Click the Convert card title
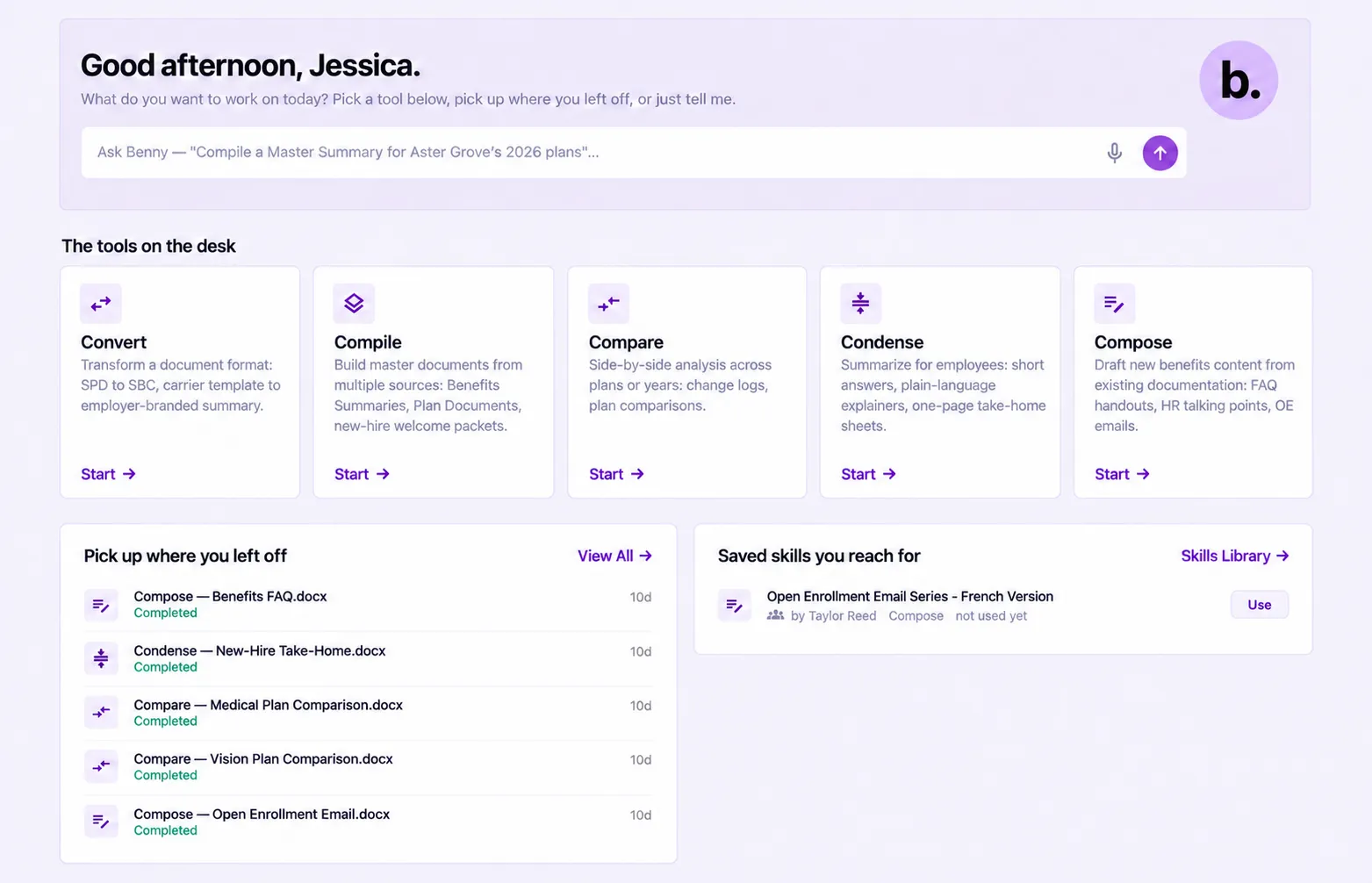Viewport: 1372px width, 883px height. point(113,342)
